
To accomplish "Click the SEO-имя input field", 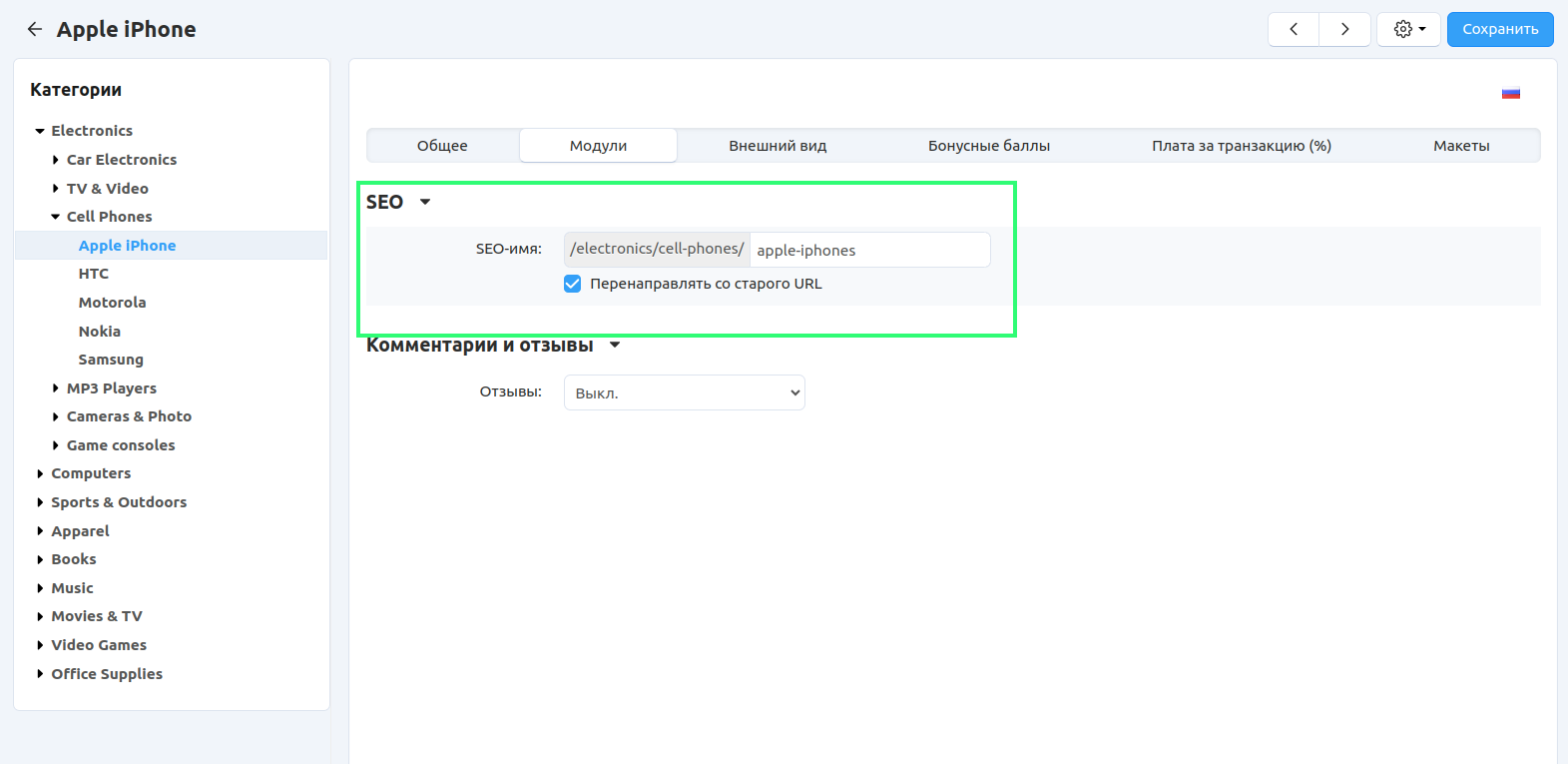I will coord(868,251).
